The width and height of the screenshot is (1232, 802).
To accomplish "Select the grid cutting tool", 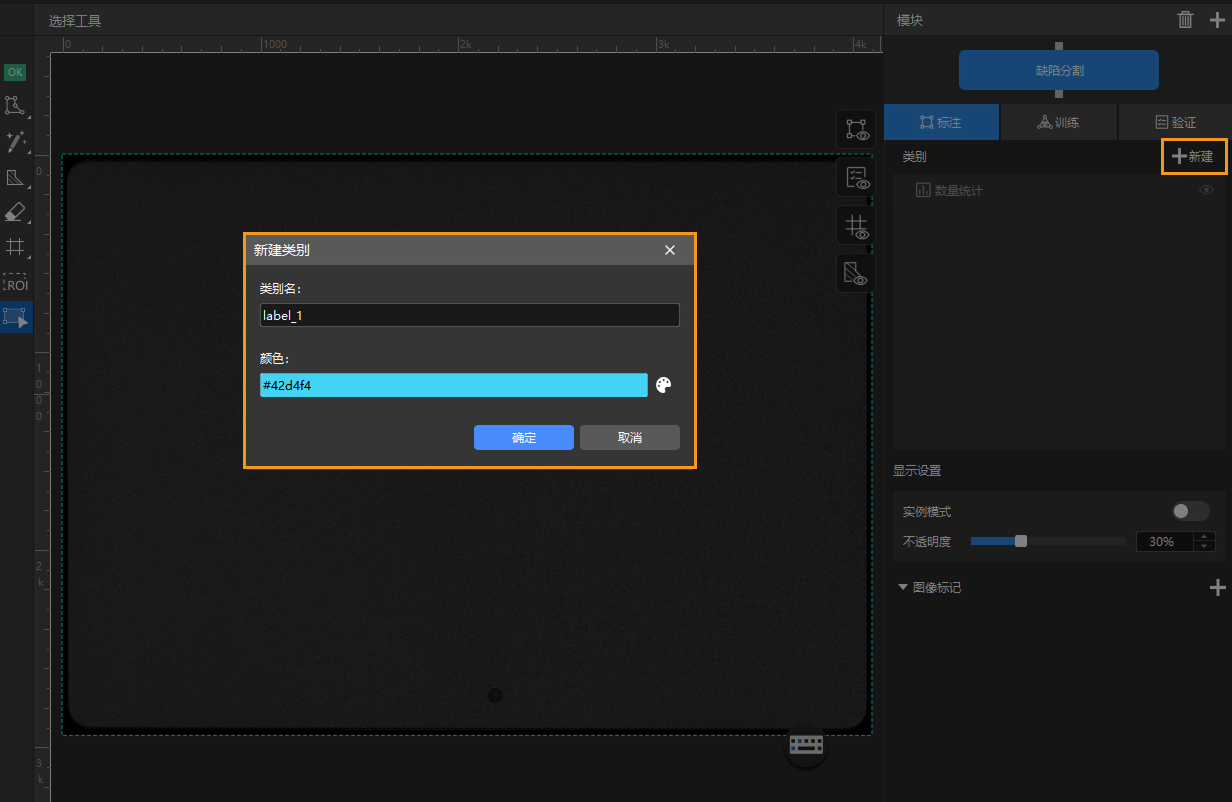I will click(15, 247).
